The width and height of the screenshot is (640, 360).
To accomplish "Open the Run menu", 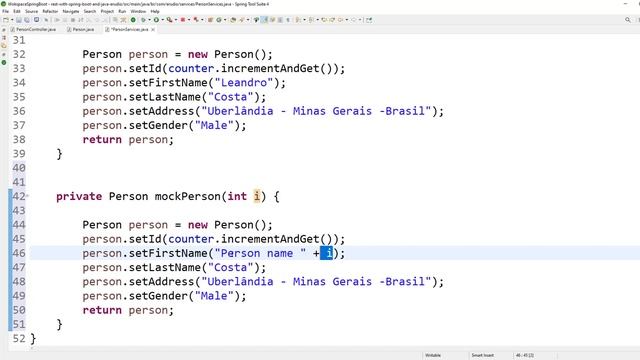I will point(122,11).
